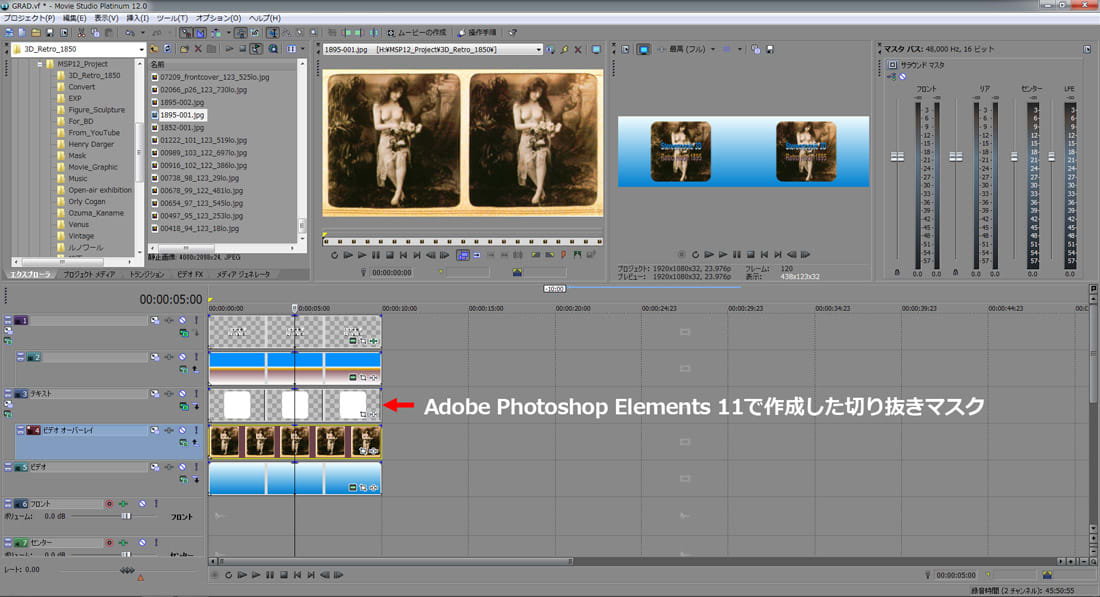
Task: Click the 操作手順 button
Action: pos(477,33)
